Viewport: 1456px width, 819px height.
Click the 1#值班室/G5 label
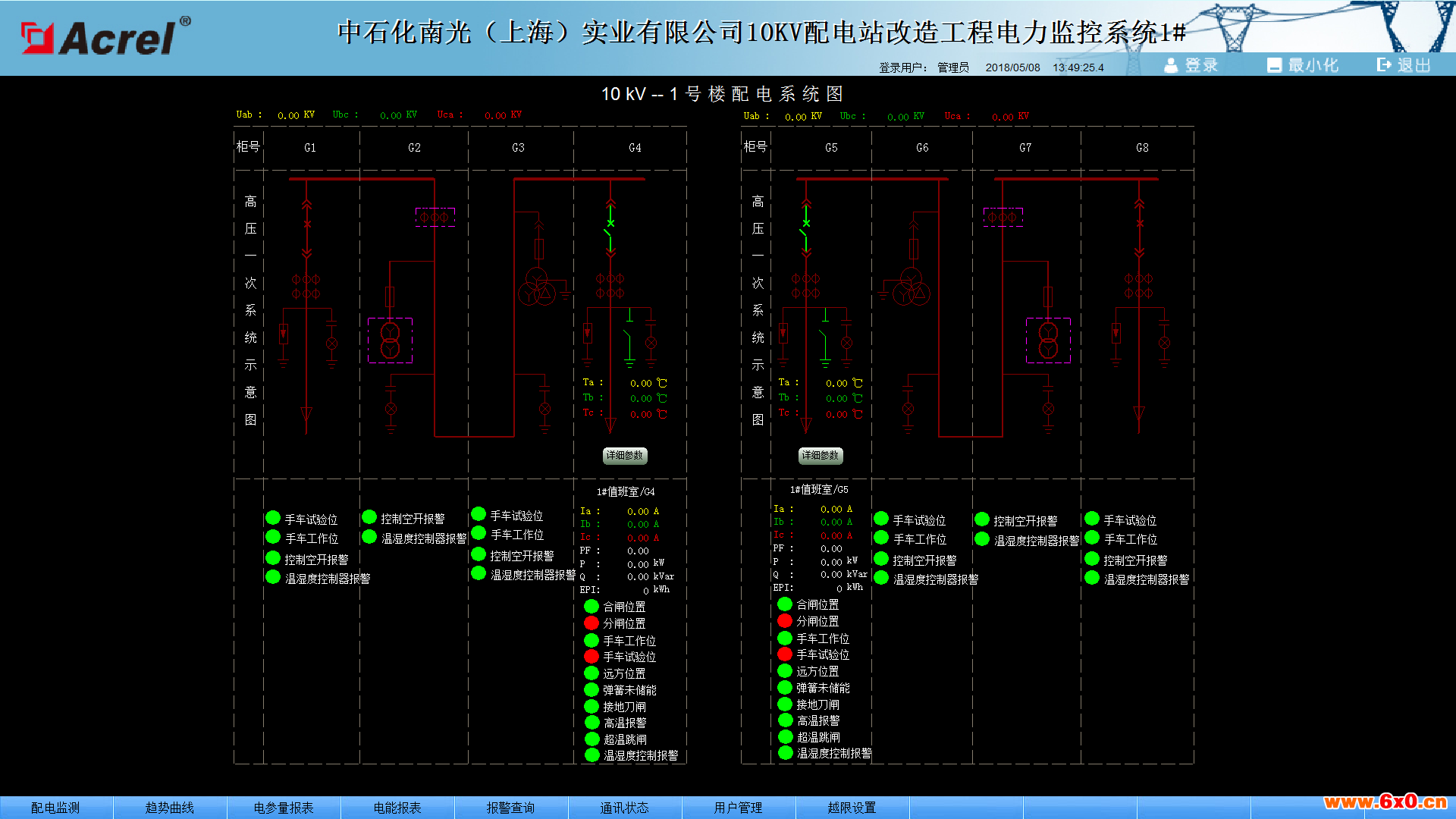819,490
